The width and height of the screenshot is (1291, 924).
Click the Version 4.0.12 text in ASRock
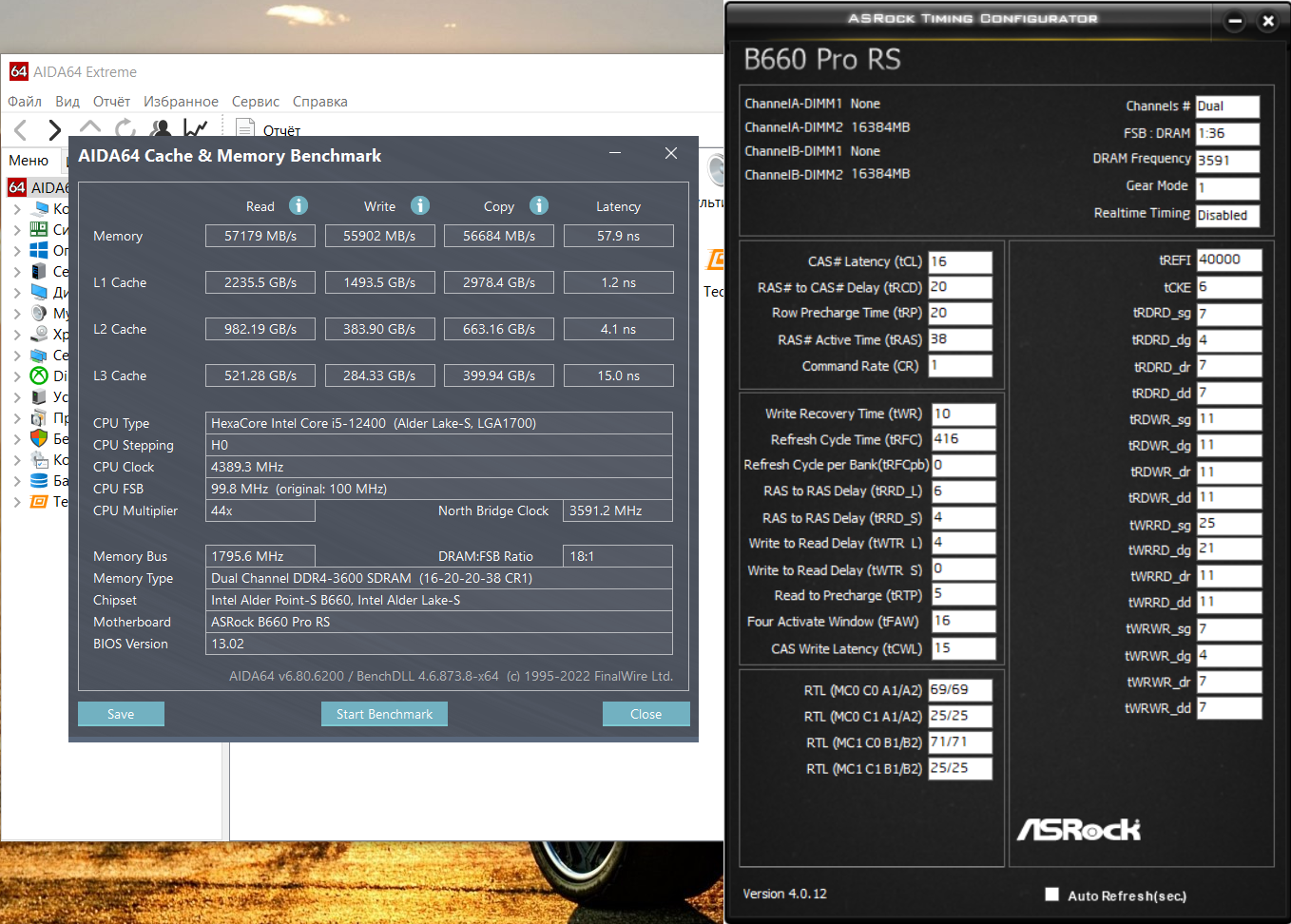[785, 894]
